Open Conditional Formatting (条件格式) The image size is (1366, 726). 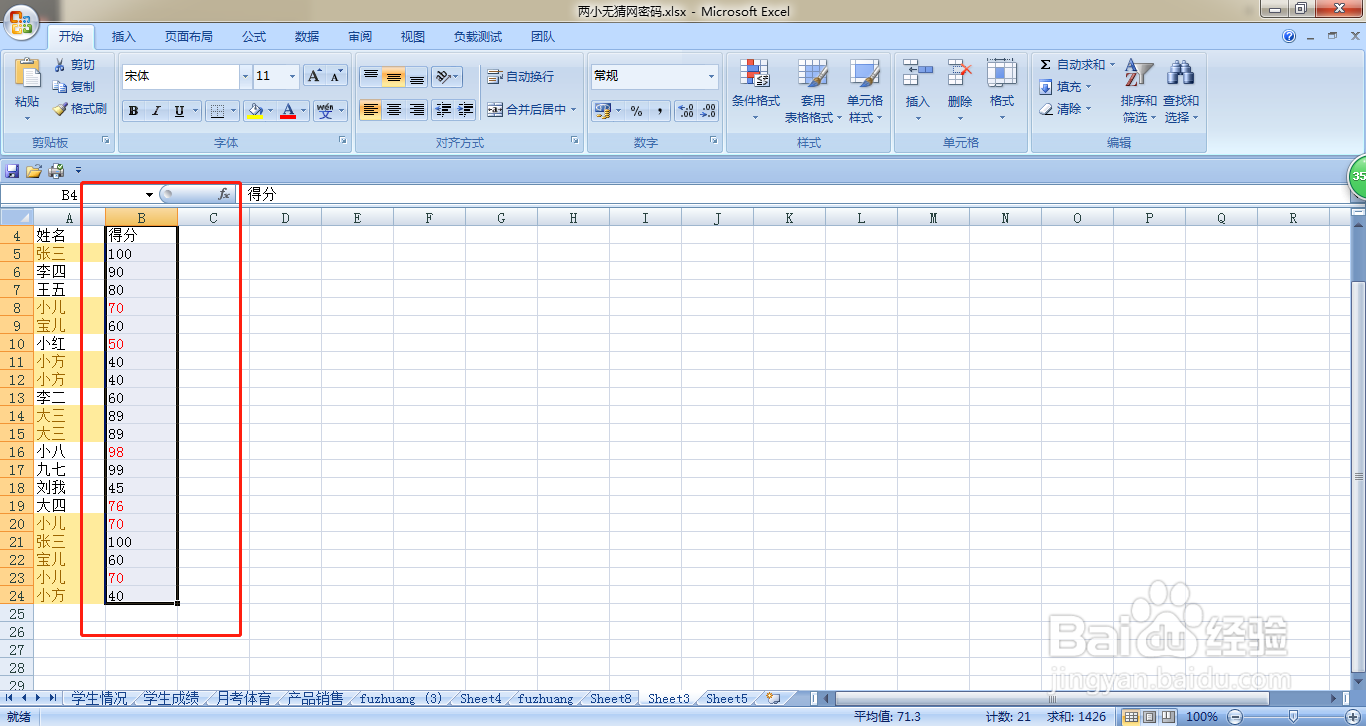755,90
